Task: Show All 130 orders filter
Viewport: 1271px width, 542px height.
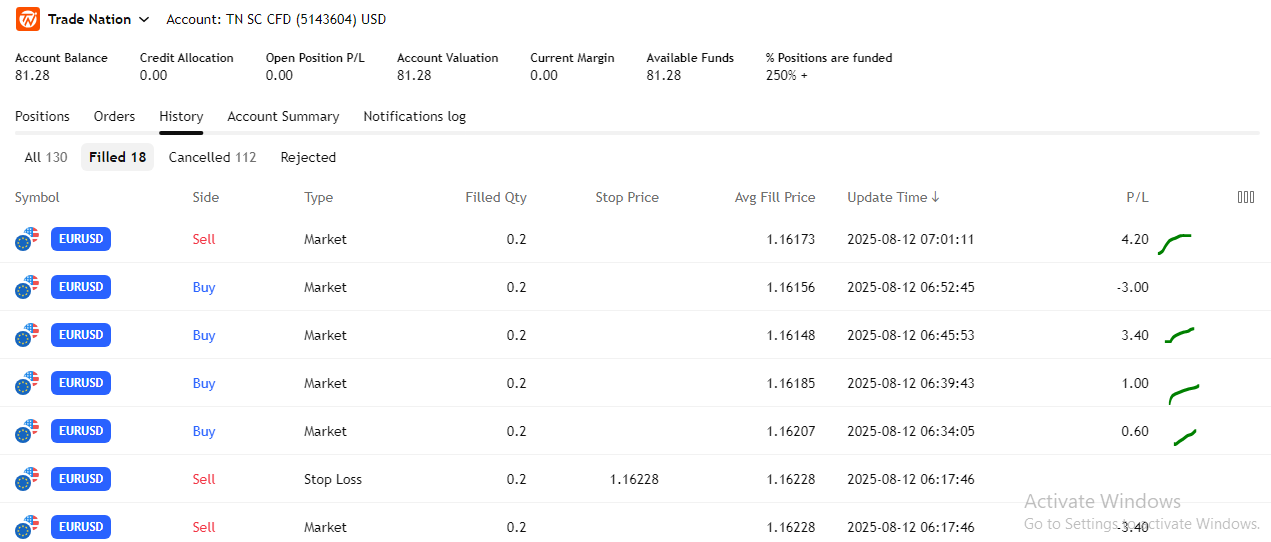Action: pos(46,157)
